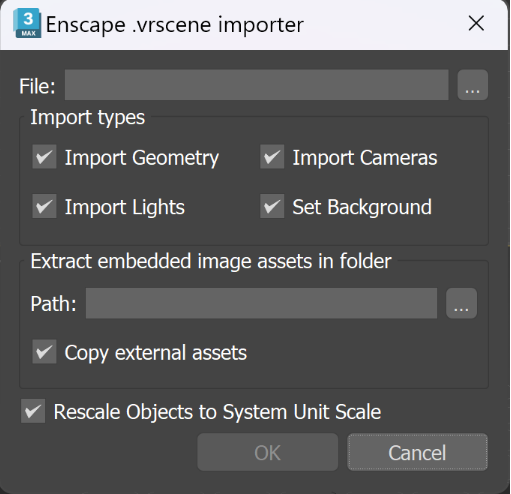The height and width of the screenshot is (494, 511).
Task: Uncheck Copy external assets checkbox
Action: point(44,352)
